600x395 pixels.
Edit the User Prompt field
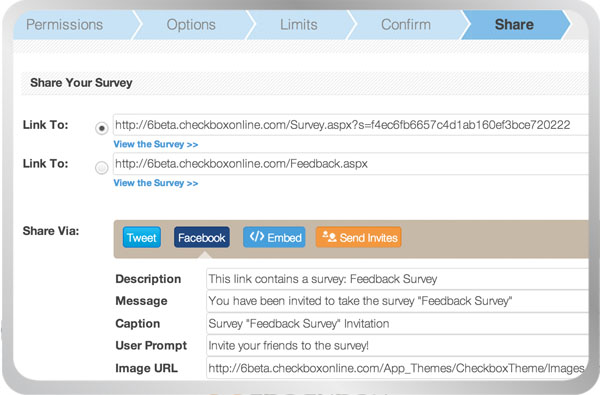pos(397,346)
